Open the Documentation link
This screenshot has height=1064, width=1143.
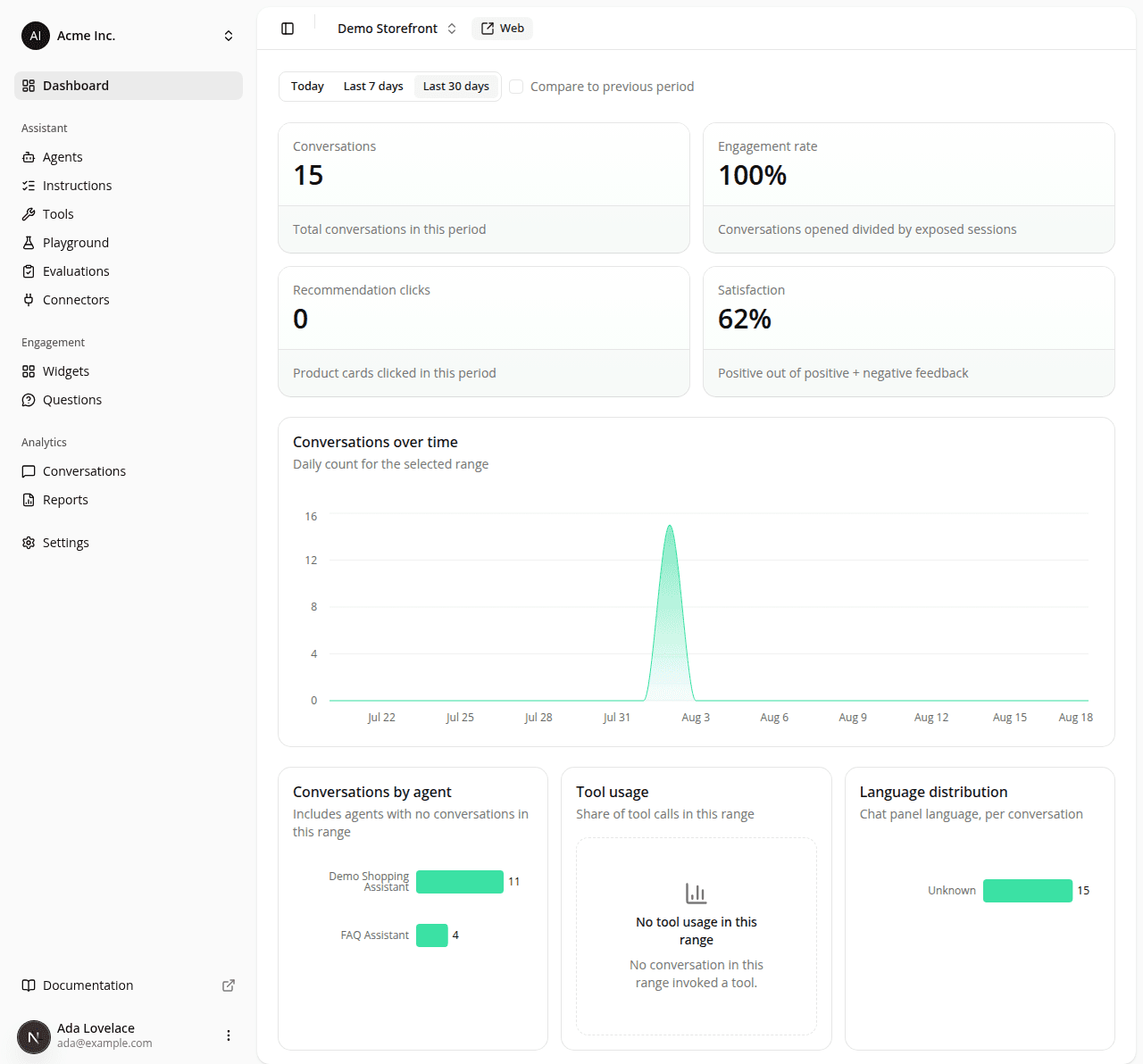click(129, 985)
